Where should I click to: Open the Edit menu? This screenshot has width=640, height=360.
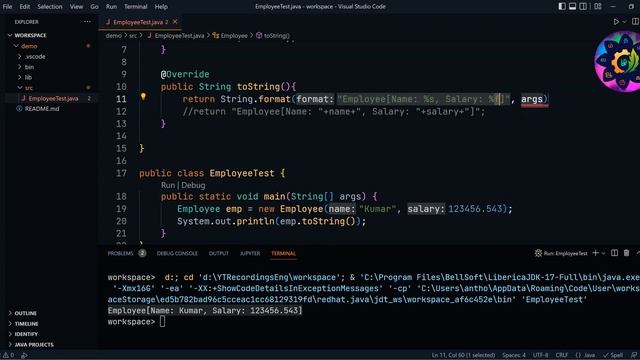(x=24, y=7)
